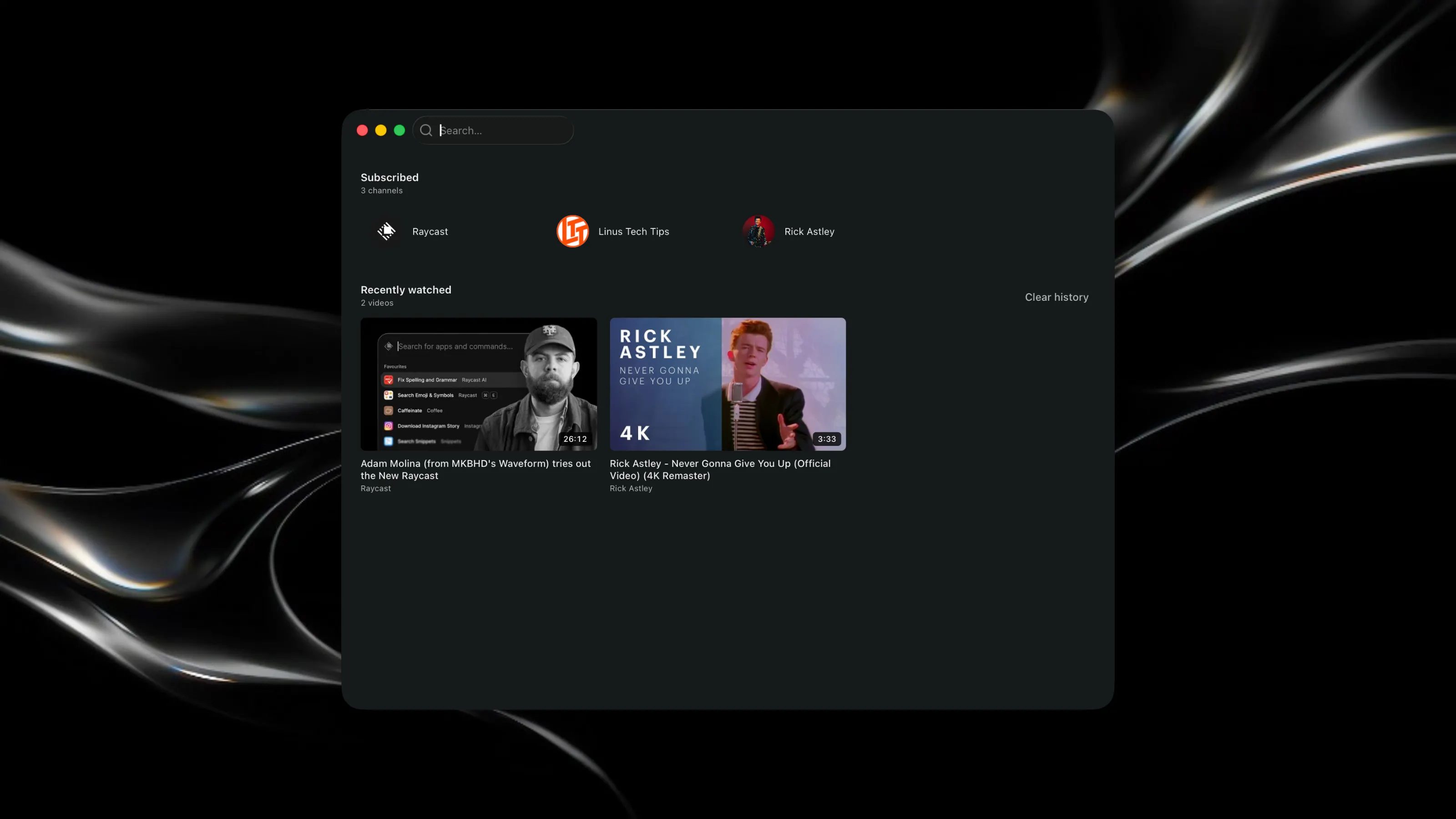This screenshot has height=819, width=1456.
Task: Click the 'Recently watched' section heading
Action: (406, 290)
